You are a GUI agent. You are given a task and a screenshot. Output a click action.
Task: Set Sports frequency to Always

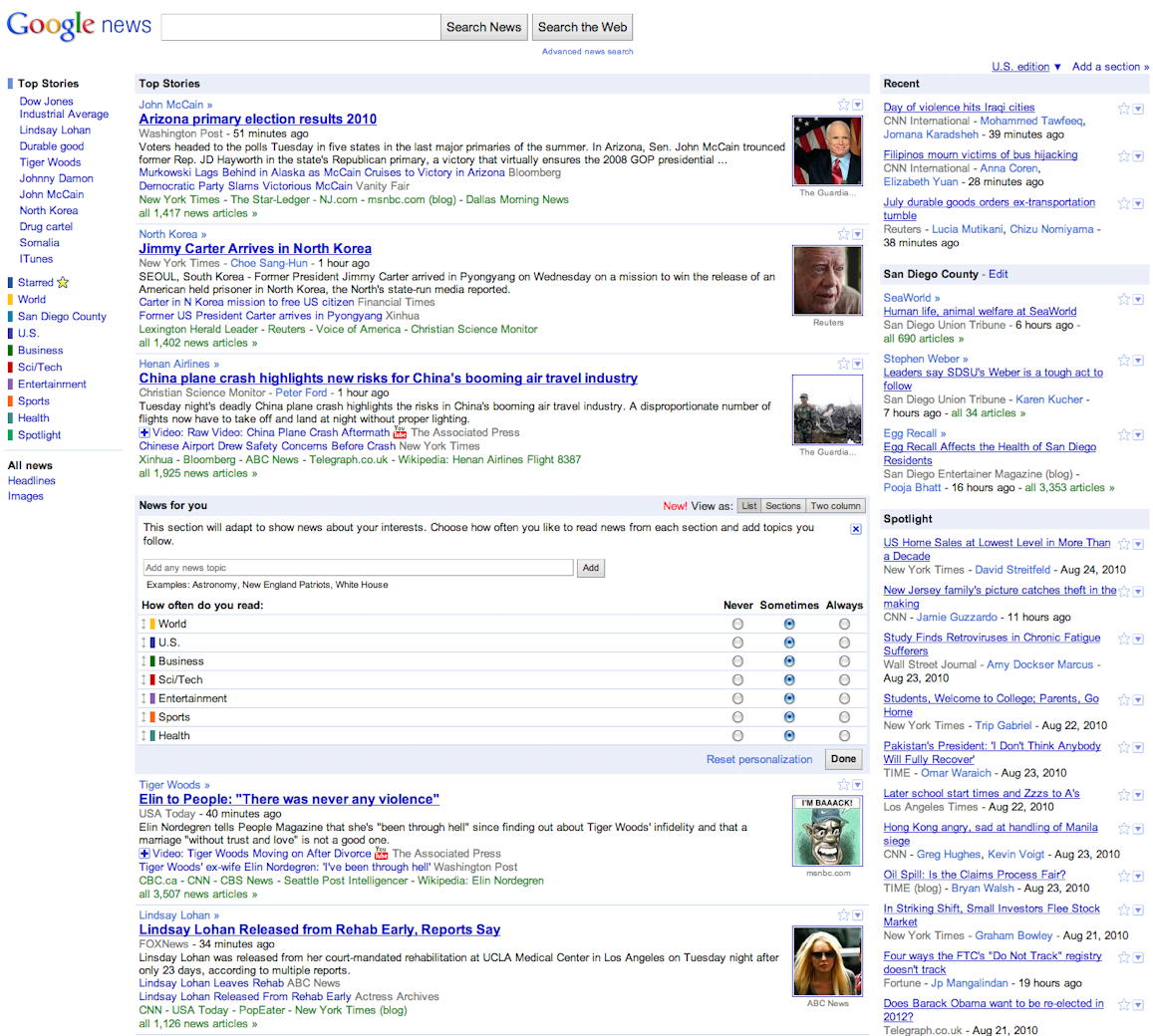[844, 717]
